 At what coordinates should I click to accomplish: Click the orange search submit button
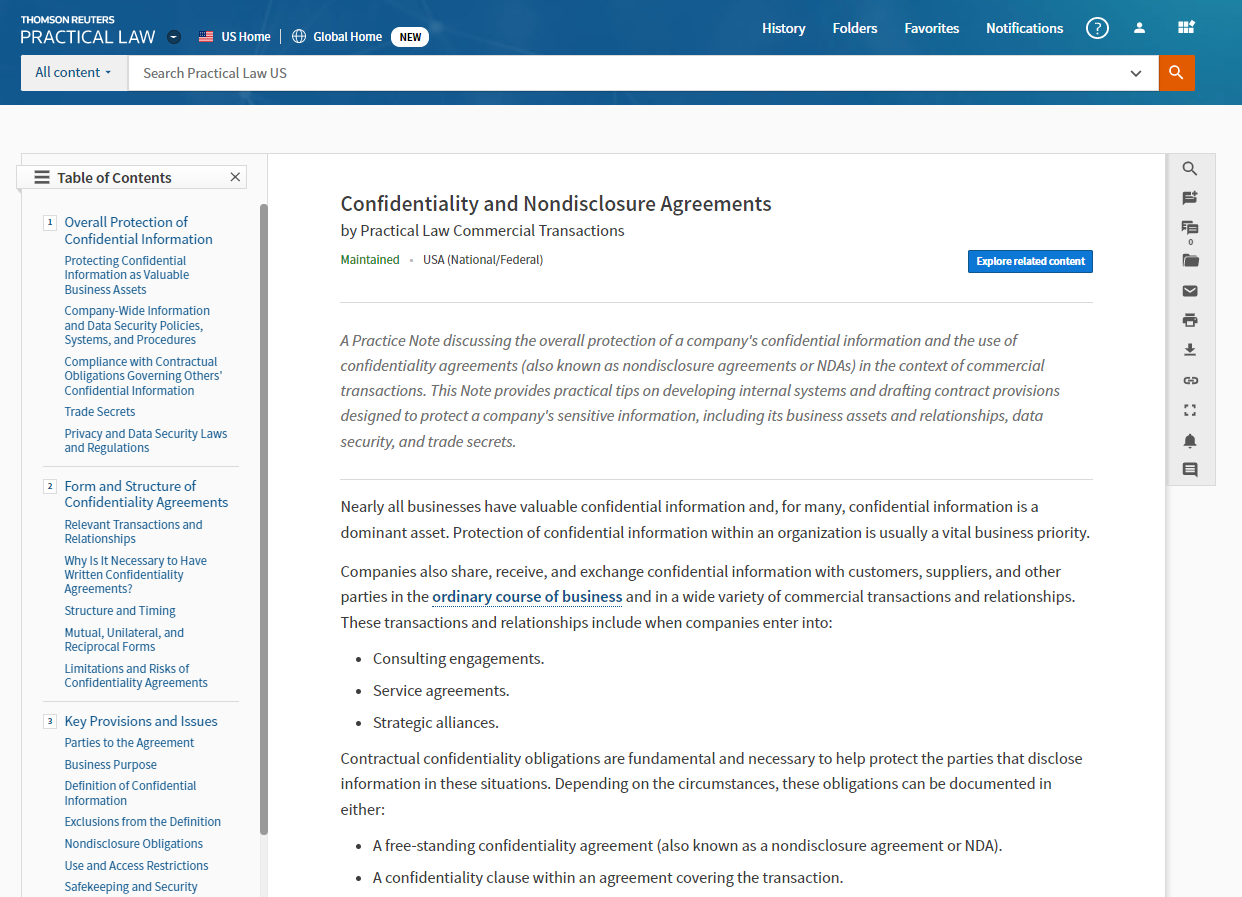[x=1176, y=73]
